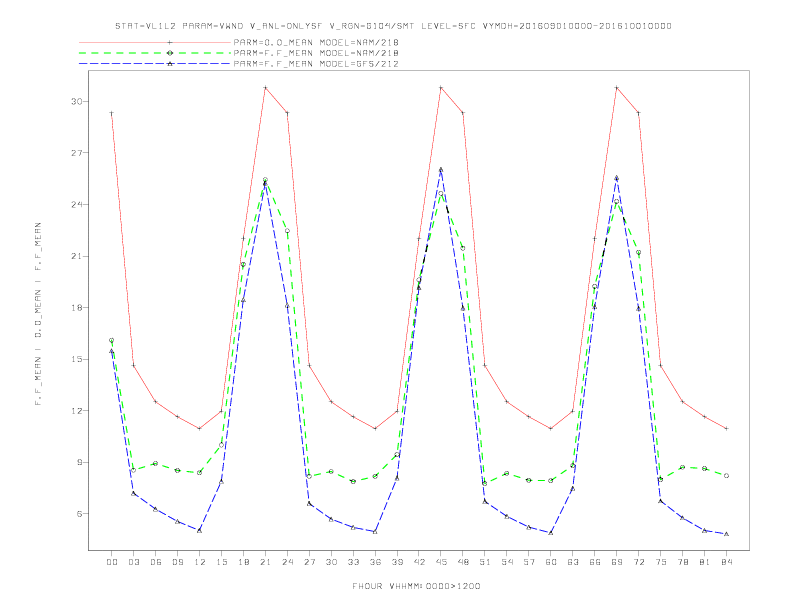Click x-axis forecast hour label 69
The height and width of the screenshot is (612, 792).
click(617, 562)
